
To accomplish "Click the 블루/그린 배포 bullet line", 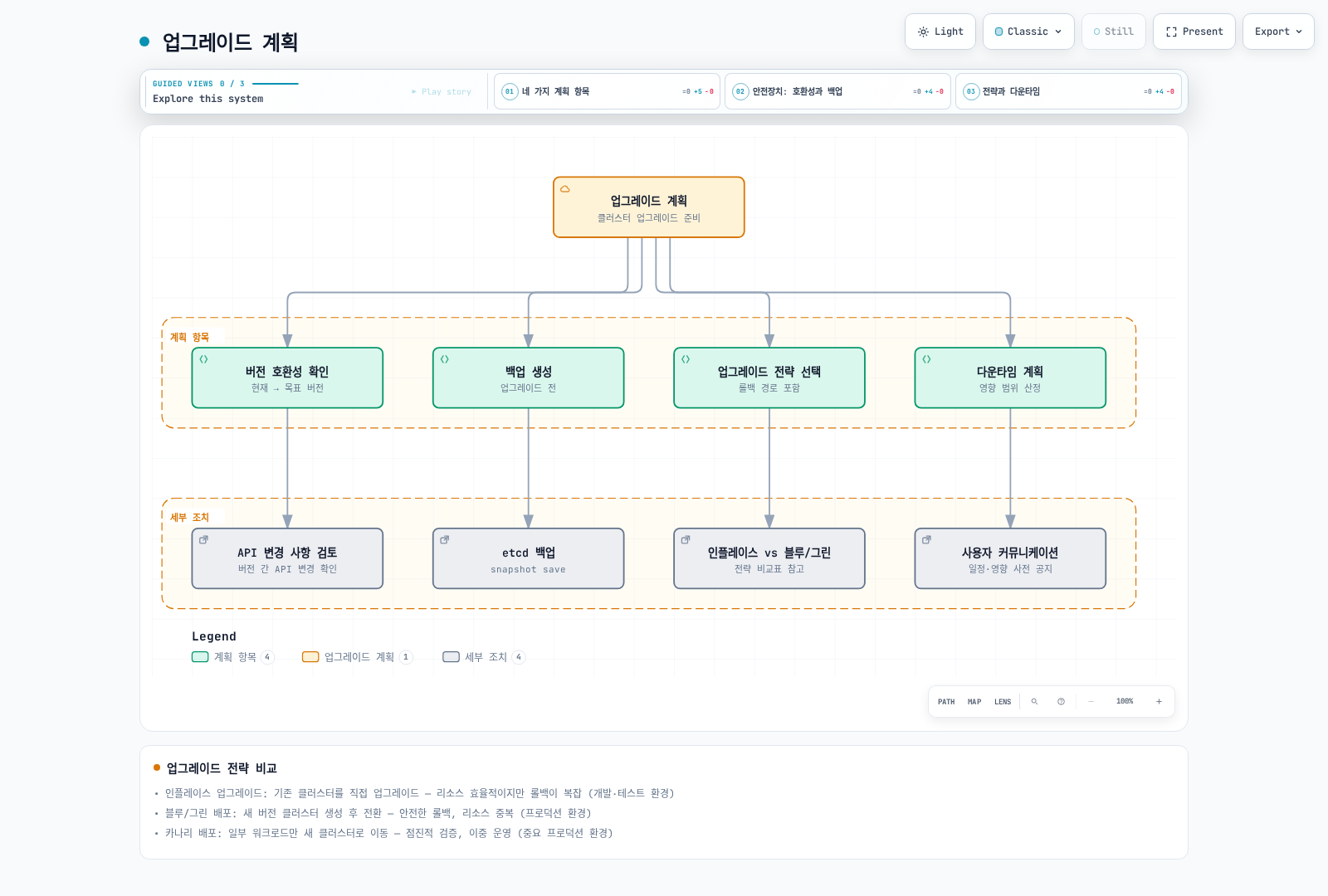I will point(378,813).
